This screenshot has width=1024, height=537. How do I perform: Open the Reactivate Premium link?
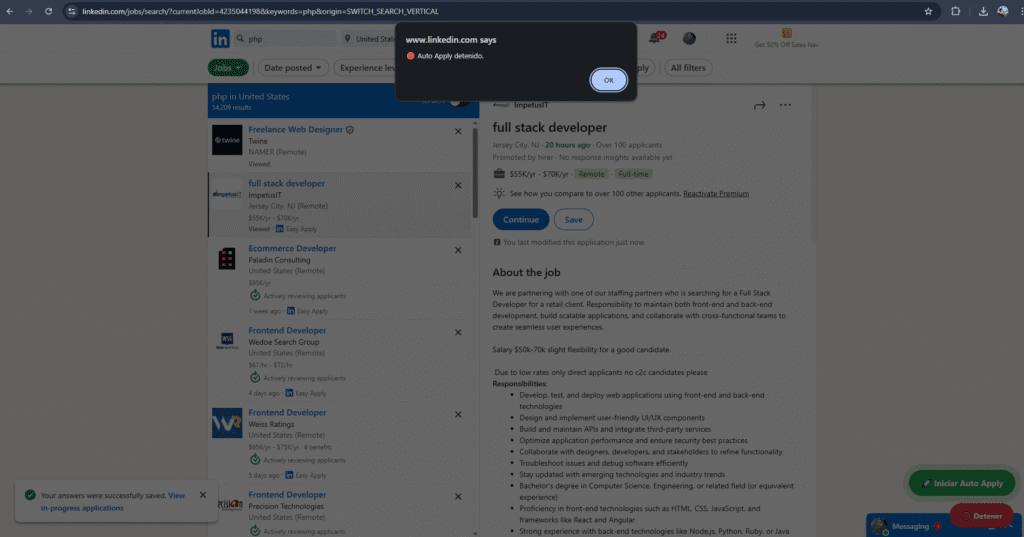pos(715,194)
